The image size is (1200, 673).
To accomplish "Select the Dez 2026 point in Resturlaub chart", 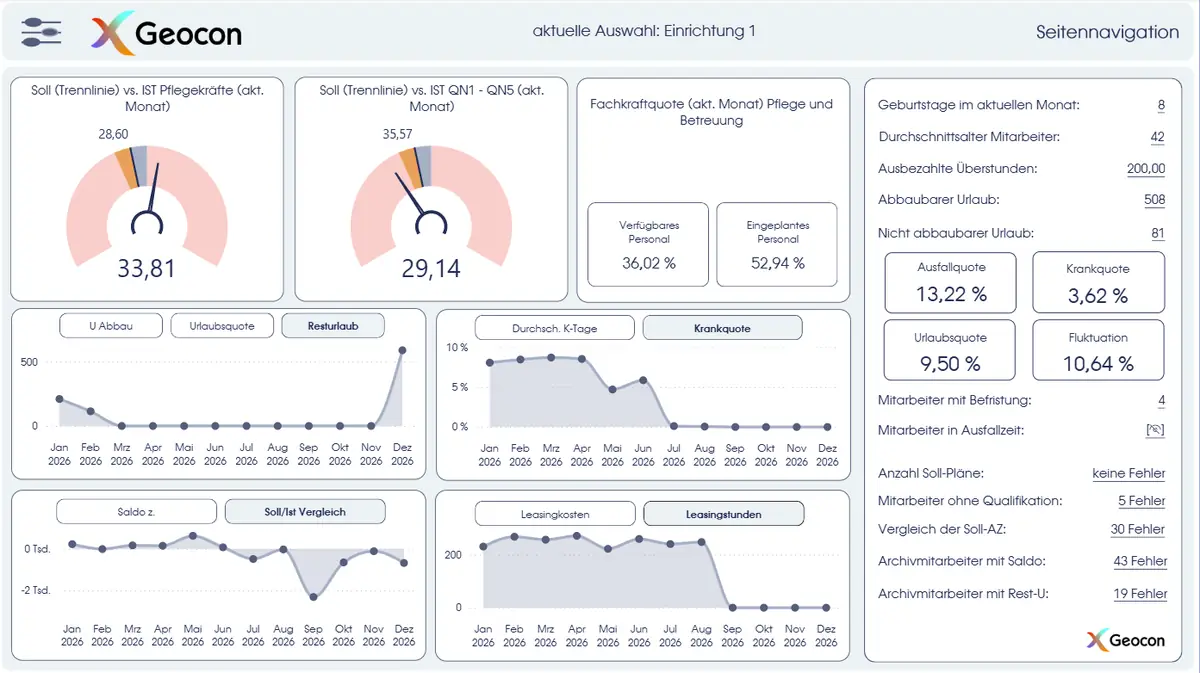I will 402,350.
